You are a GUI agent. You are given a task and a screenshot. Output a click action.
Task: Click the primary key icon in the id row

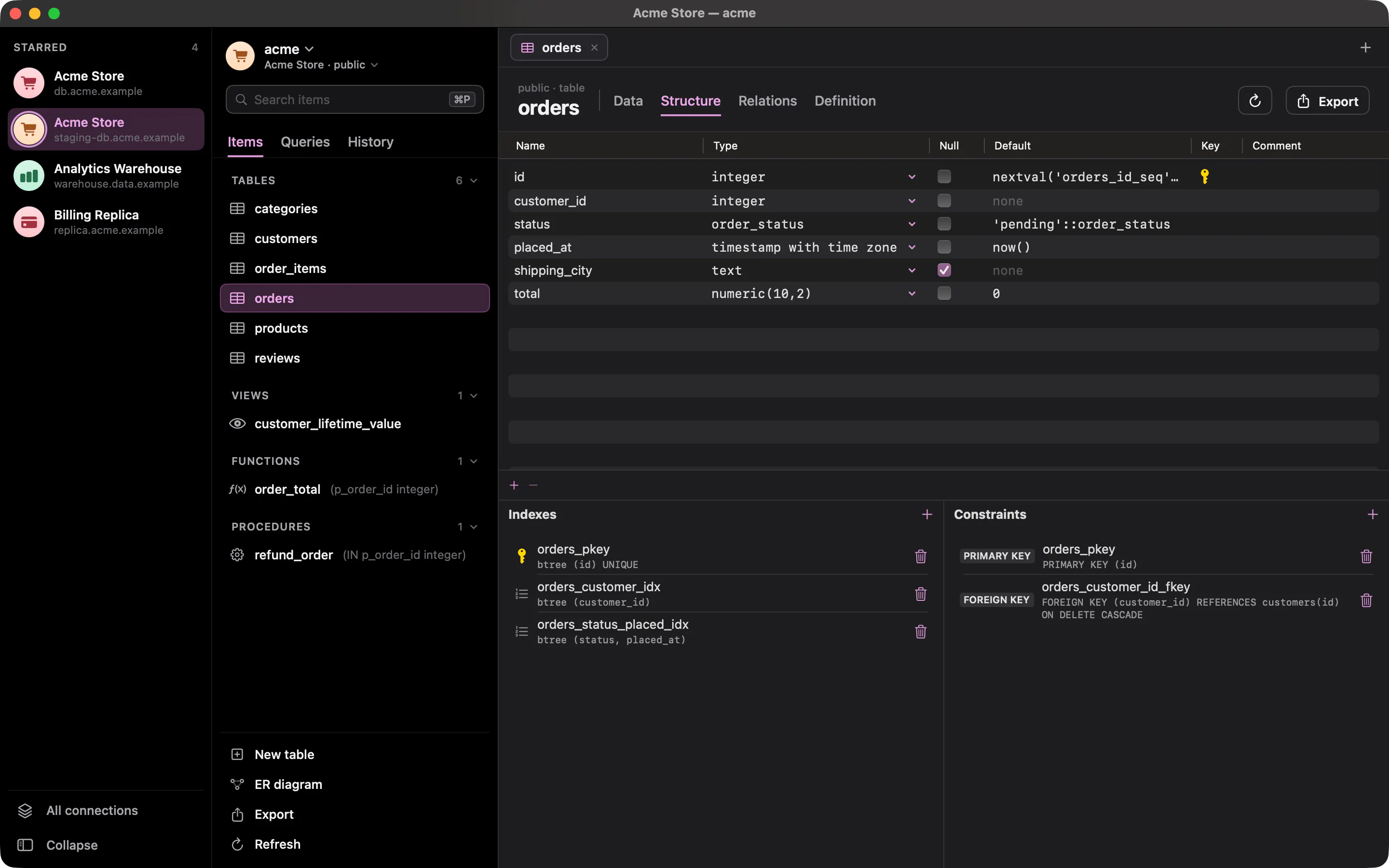click(x=1205, y=177)
